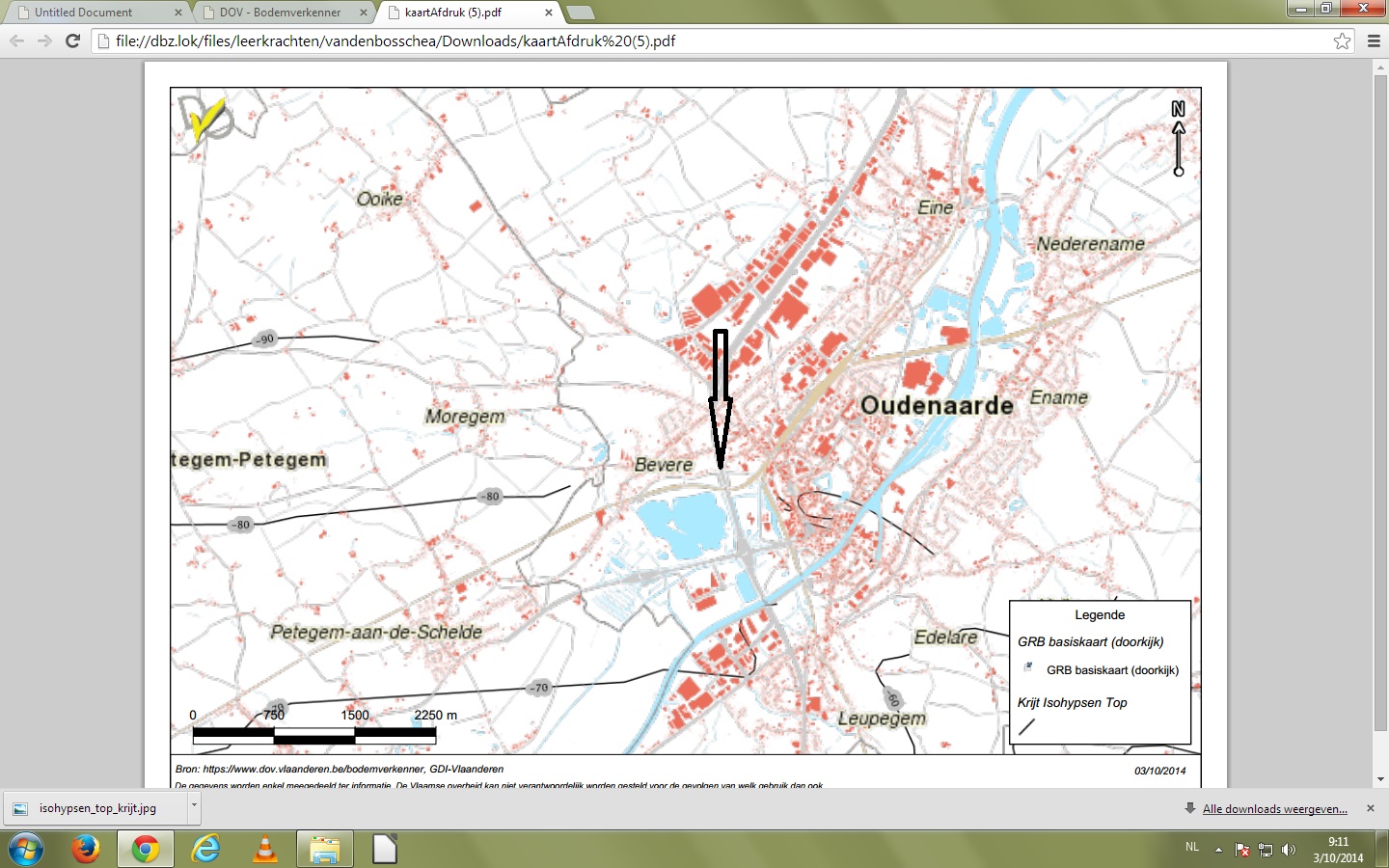The width and height of the screenshot is (1389, 868).
Task: Open the new tab button
Action: [x=580, y=13]
